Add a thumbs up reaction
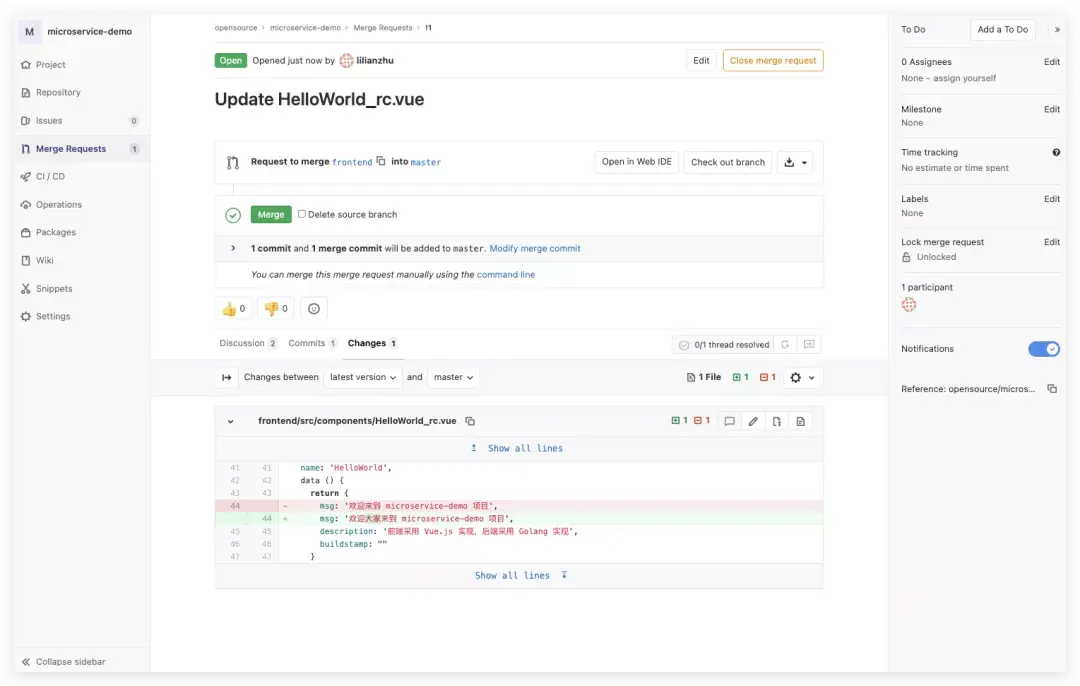 [233, 308]
